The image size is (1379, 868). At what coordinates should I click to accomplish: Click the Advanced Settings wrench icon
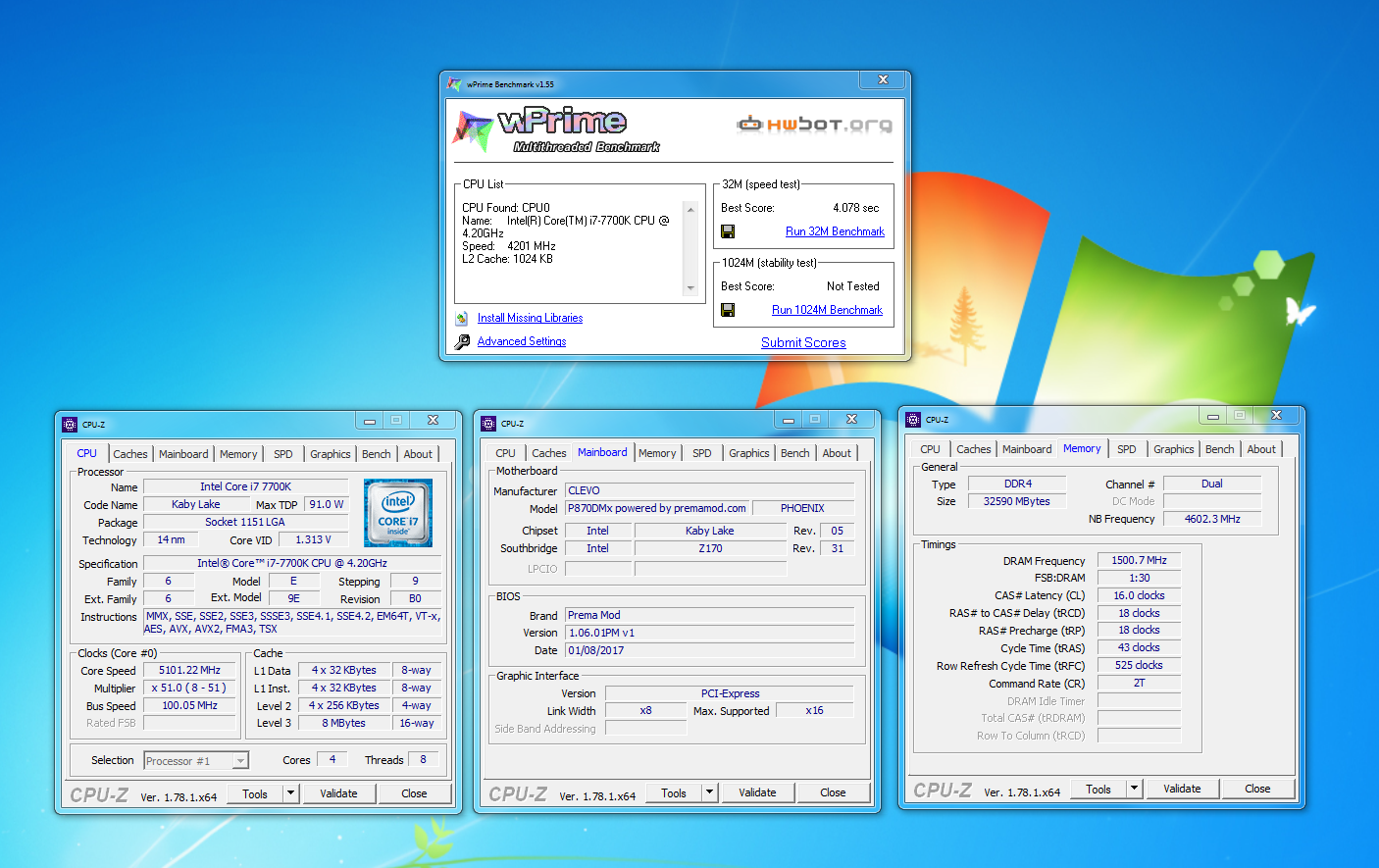coord(462,341)
